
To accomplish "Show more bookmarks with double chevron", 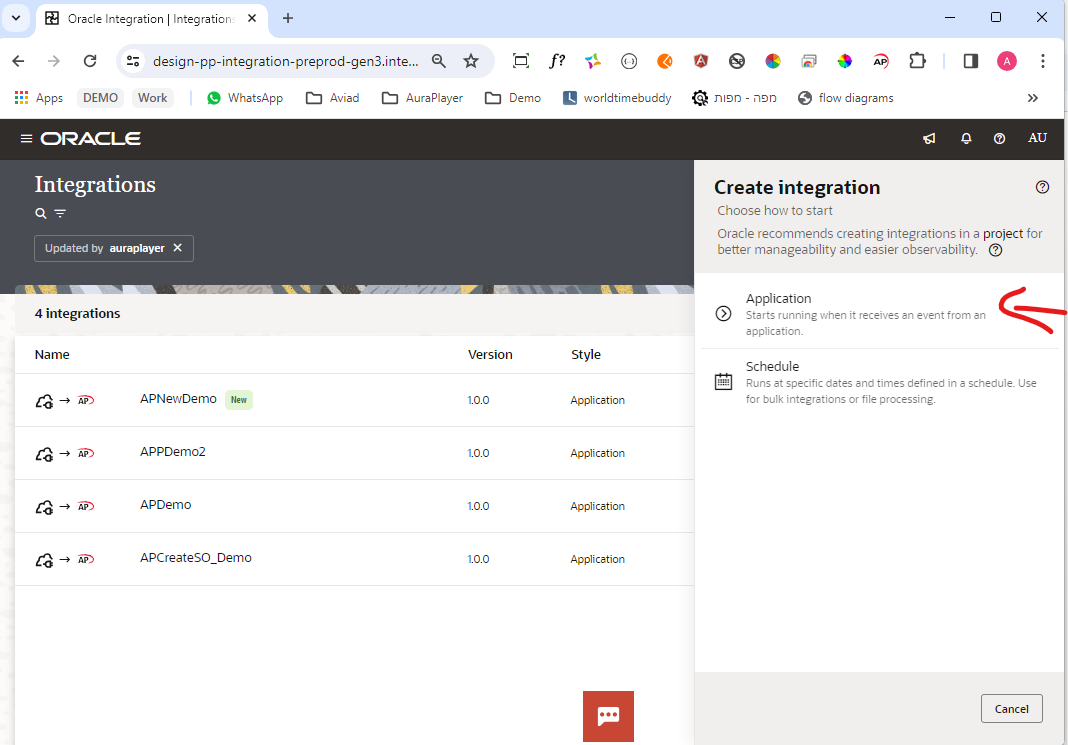I will tap(1033, 98).
